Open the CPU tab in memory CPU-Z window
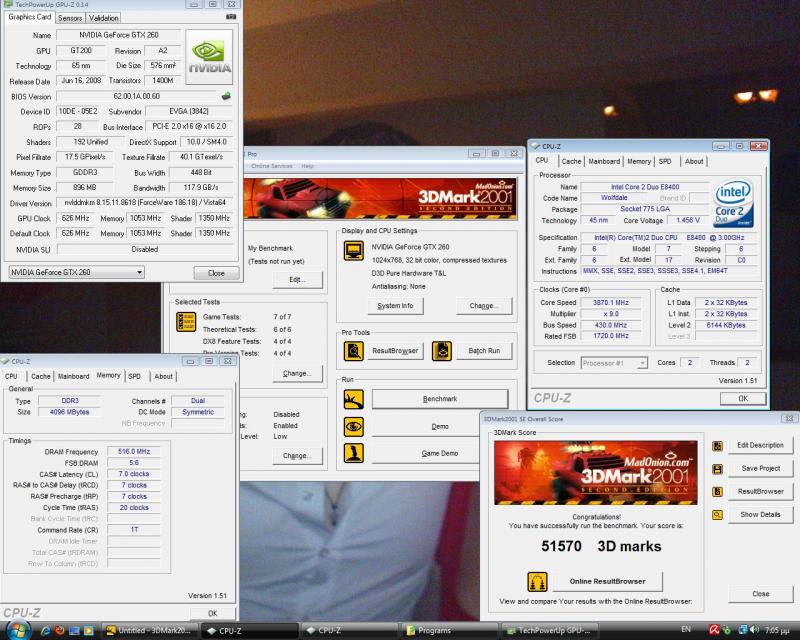 coord(11,376)
